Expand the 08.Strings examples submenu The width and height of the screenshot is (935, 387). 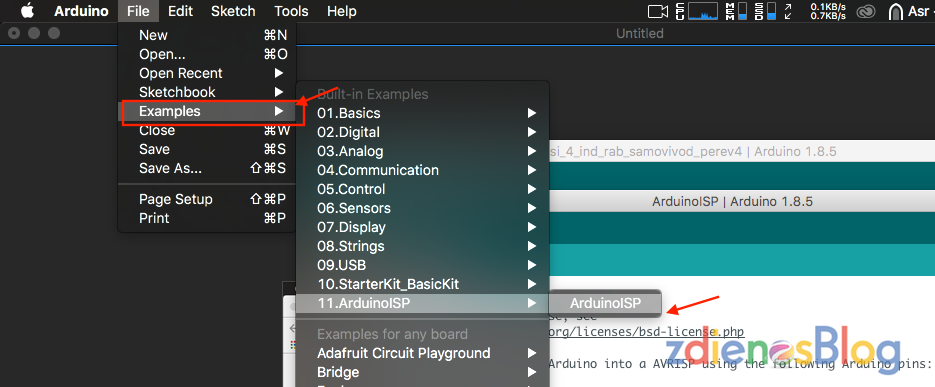coord(423,246)
